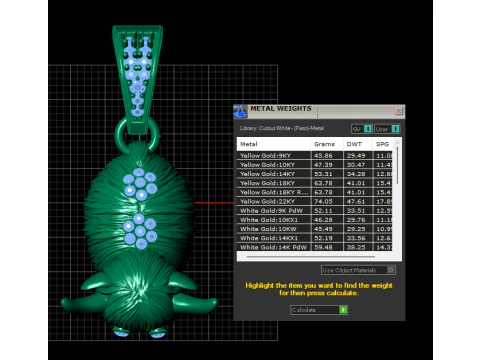Click the 47.61 DWT value

click(x=356, y=201)
